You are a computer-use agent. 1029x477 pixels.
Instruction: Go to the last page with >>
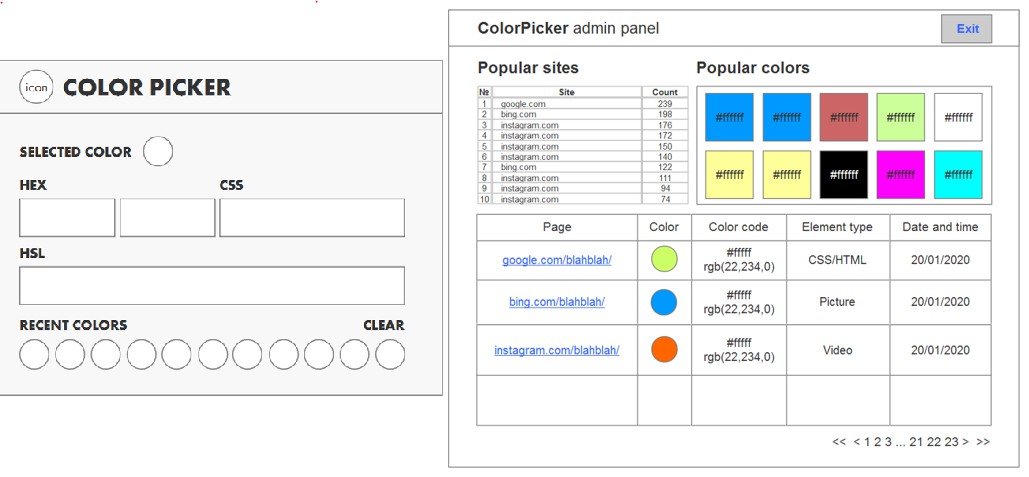983,442
